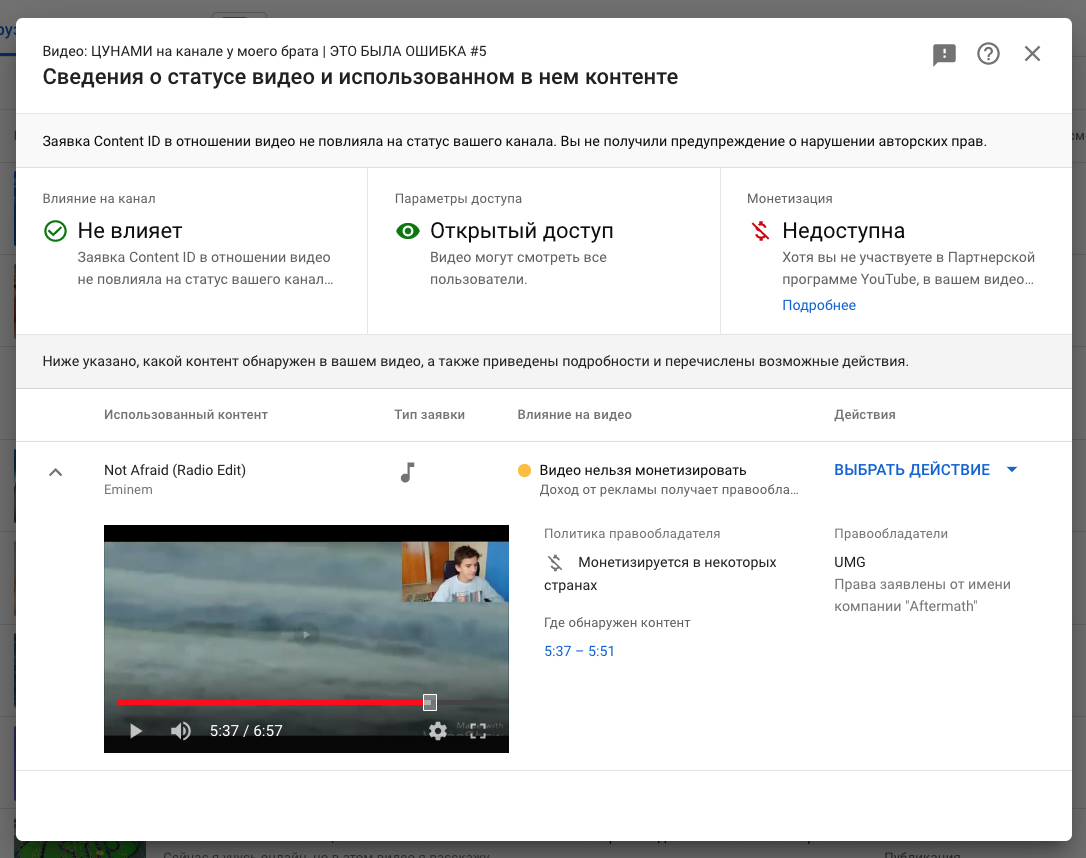Click the send feedback icon
Image resolution: width=1086 pixels, height=858 pixels.
point(944,54)
